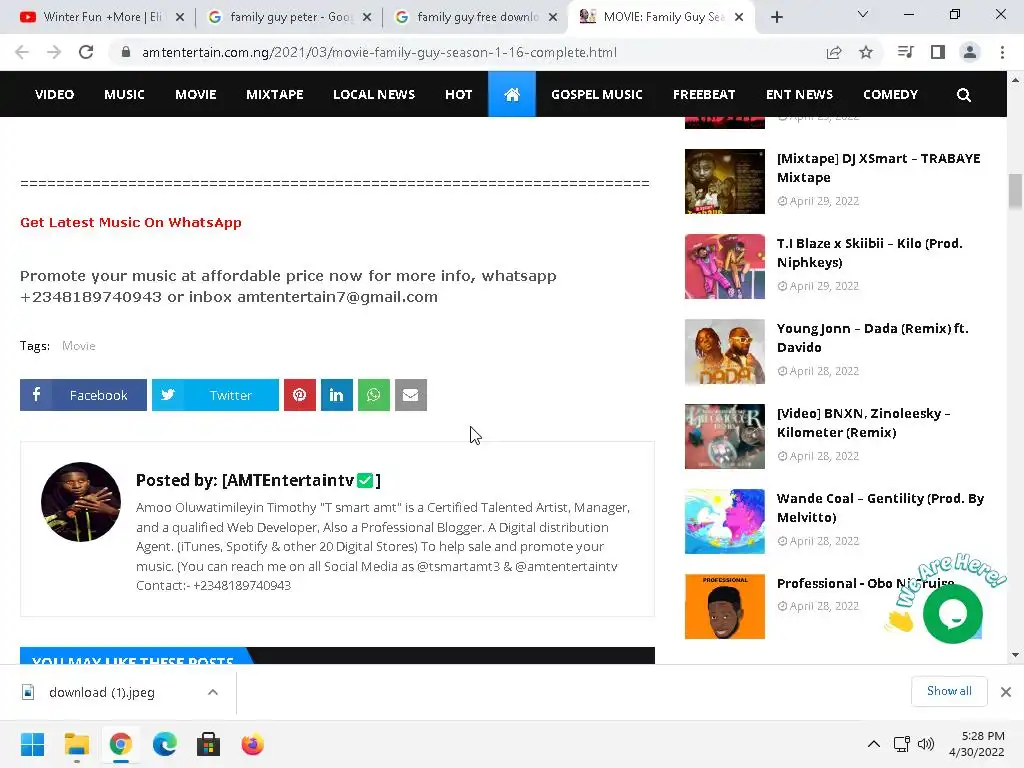Open the FREEBEAT menu item
The height and width of the screenshot is (768, 1024).
point(704,95)
